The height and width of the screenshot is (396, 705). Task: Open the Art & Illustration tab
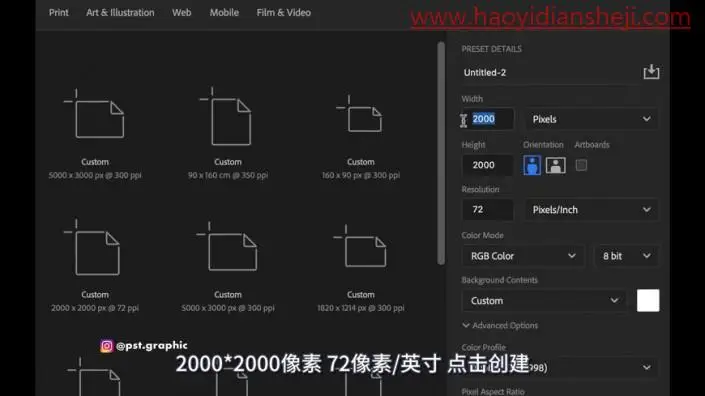[x=120, y=13]
